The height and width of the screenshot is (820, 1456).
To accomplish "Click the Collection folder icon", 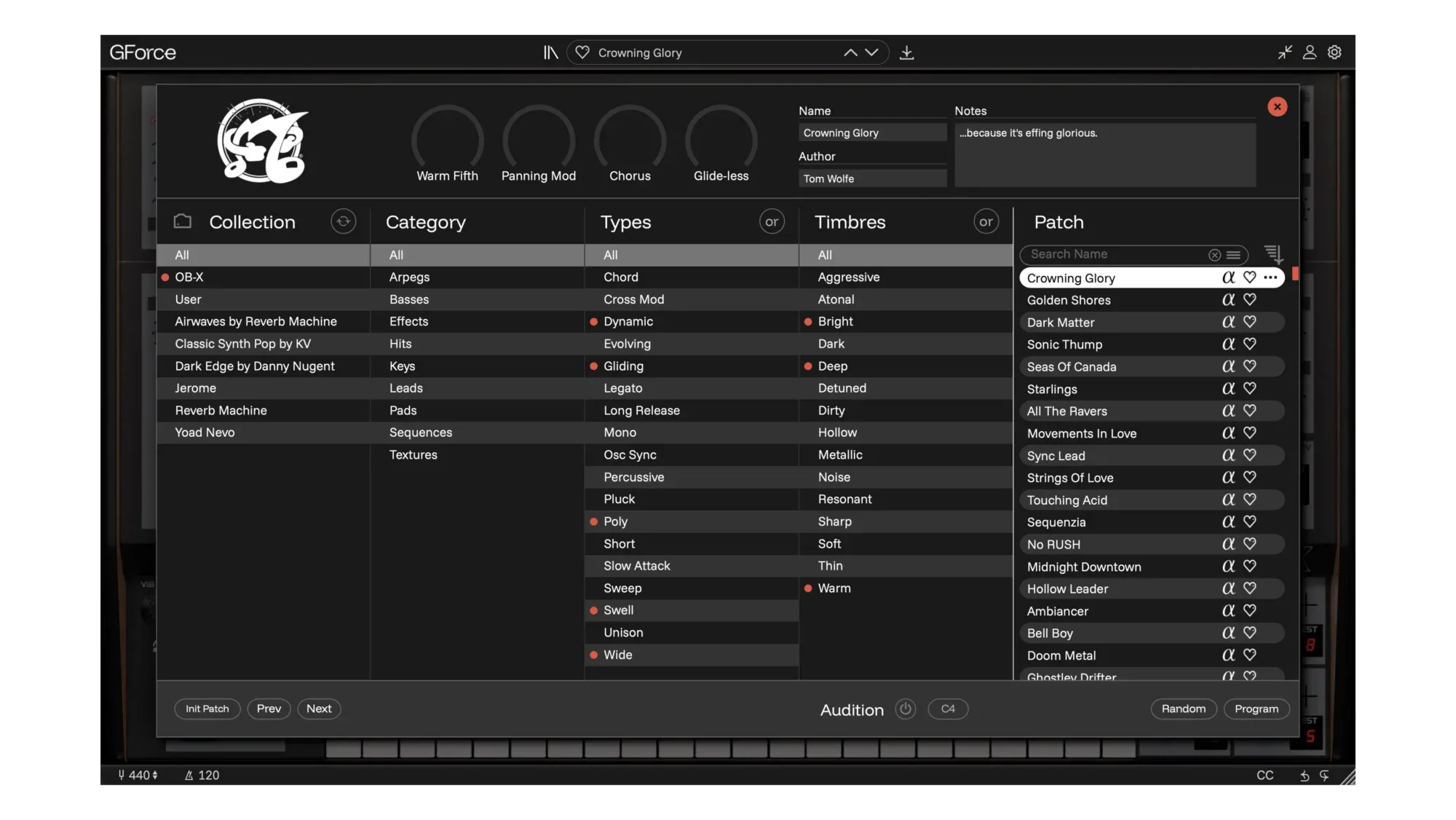I will coord(183,221).
